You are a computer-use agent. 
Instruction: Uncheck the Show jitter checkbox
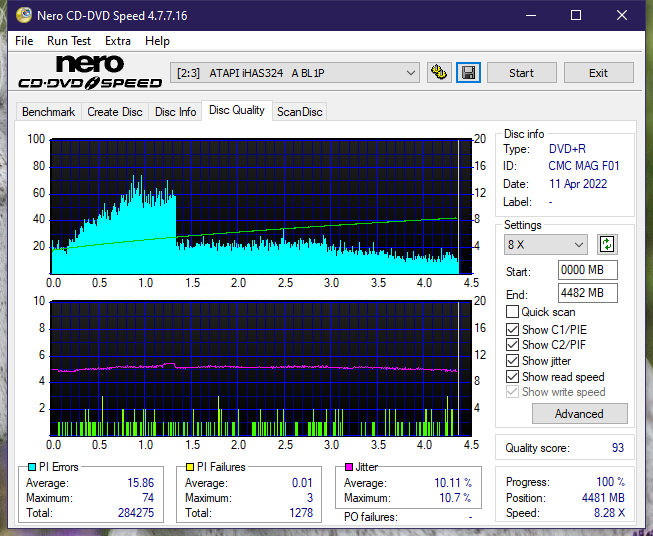click(x=512, y=361)
